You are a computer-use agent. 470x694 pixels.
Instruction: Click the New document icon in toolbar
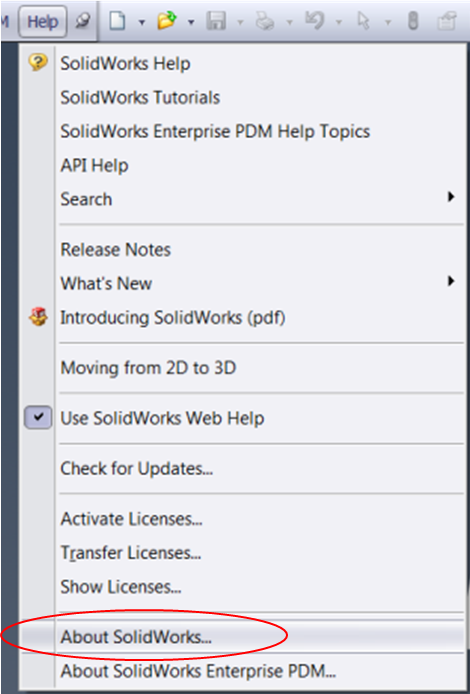(x=117, y=21)
